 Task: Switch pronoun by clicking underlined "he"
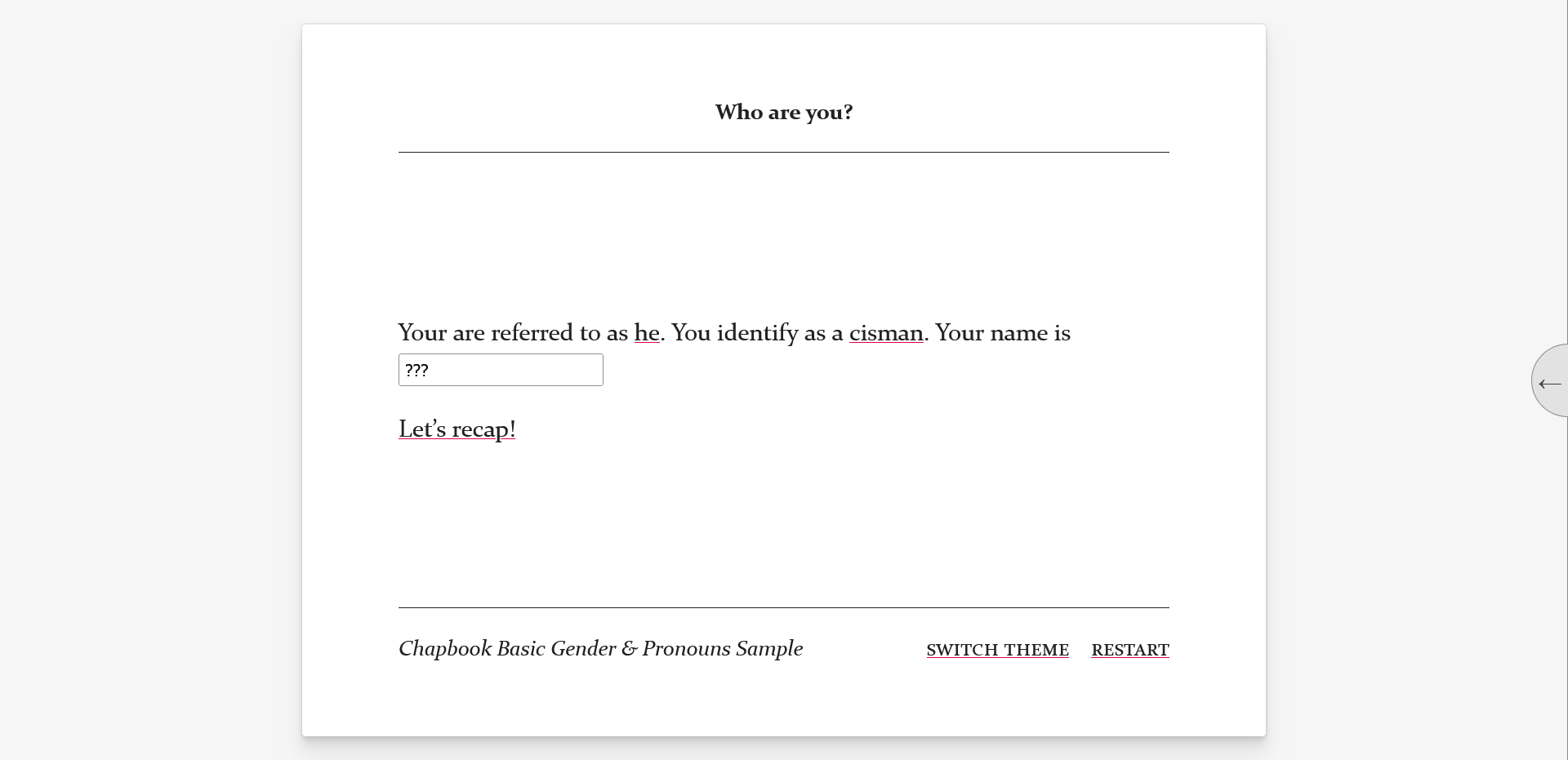pyautogui.click(x=647, y=333)
